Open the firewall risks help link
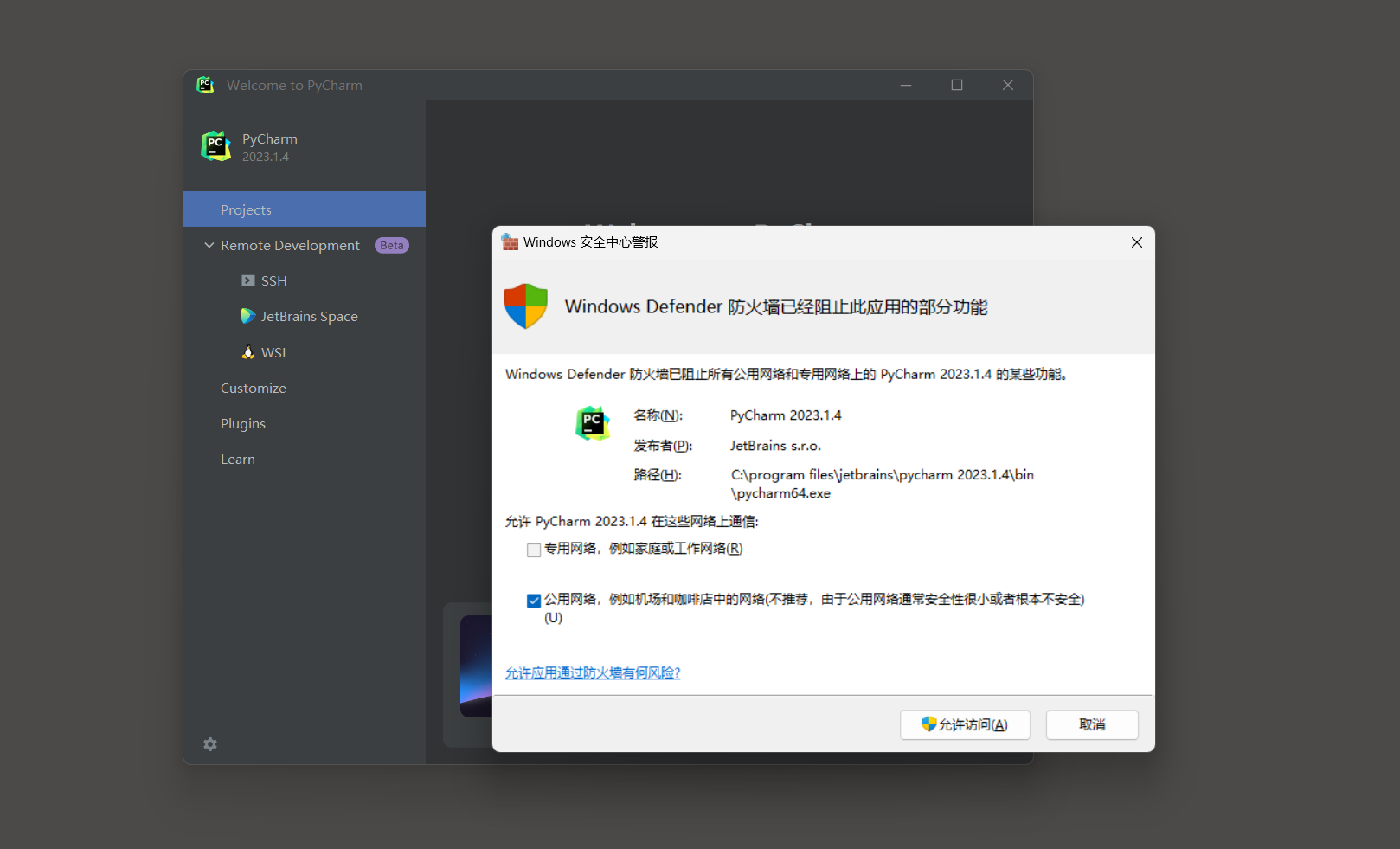This screenshot has width=1400, height=849. (593, 672)
